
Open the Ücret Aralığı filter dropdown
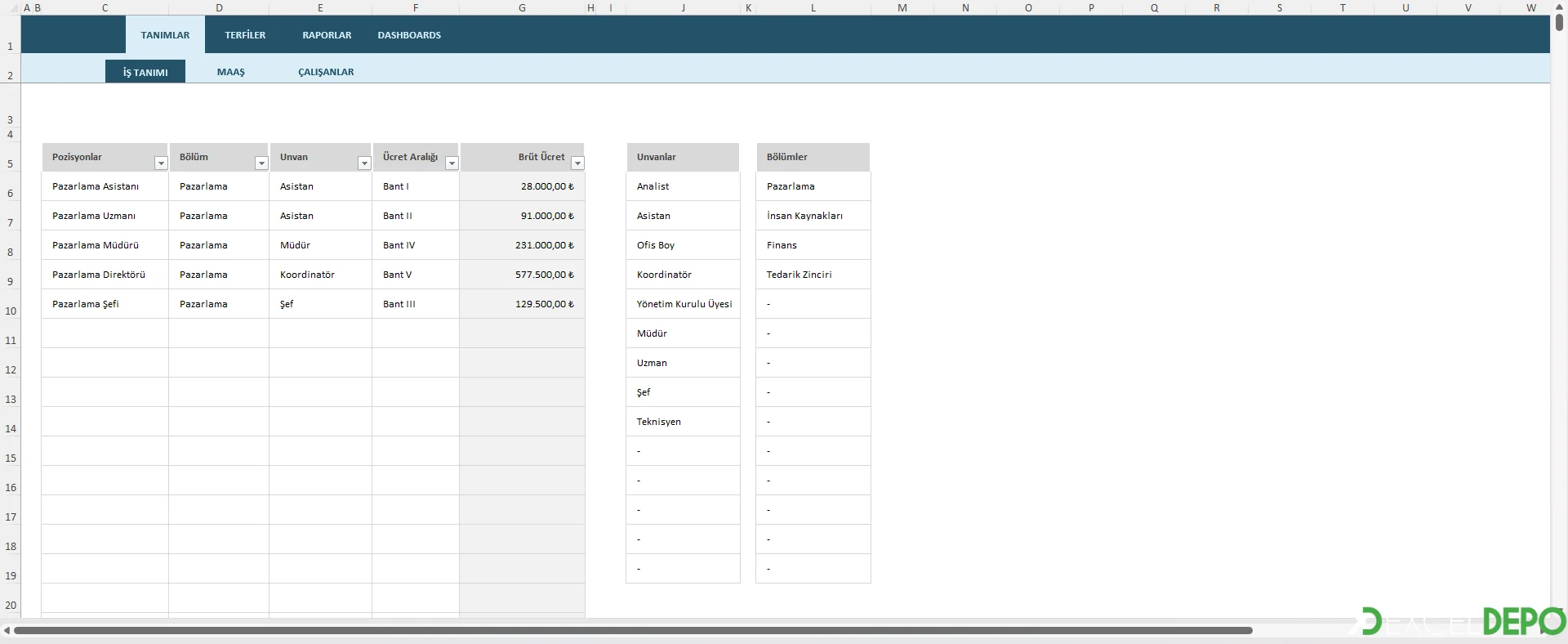pyautogui.click(x=452, y=163)
